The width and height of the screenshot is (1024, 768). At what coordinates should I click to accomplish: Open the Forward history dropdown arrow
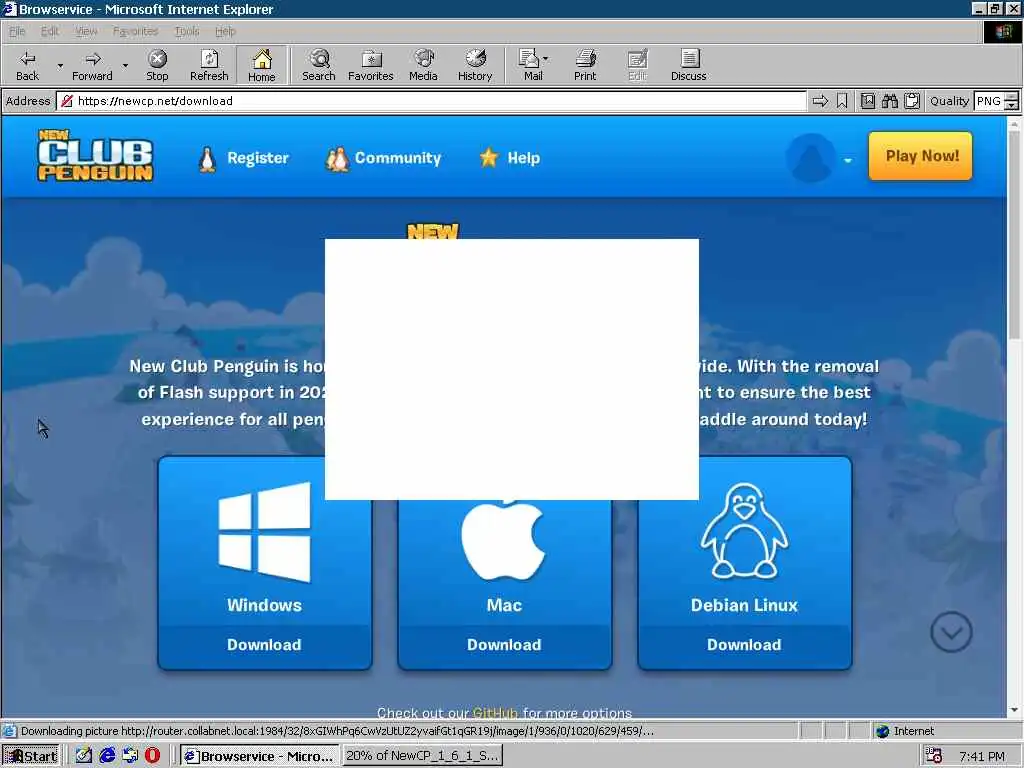tap(125, 65)
